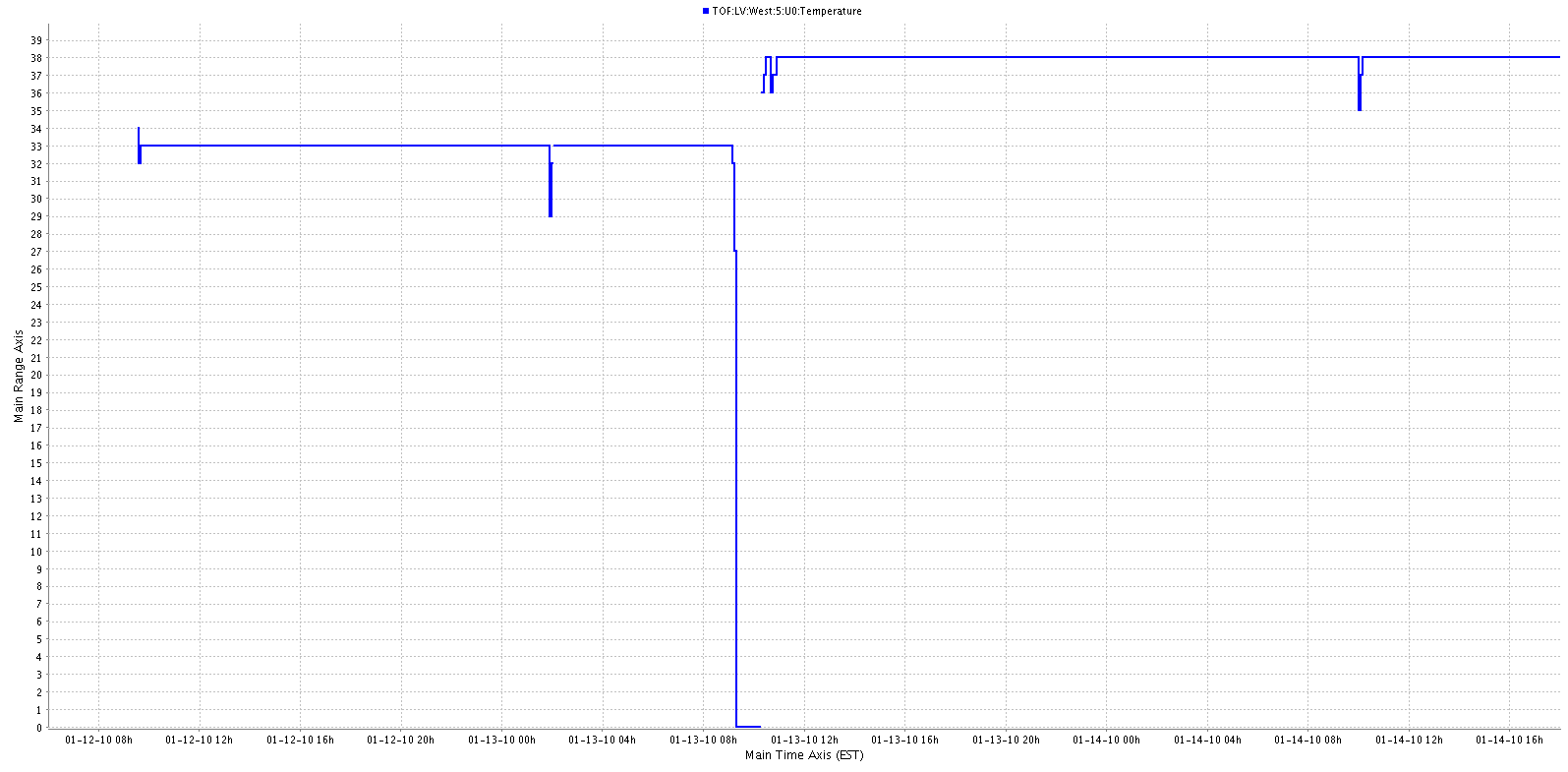Click range axis value 20
This screenshot has height=772, width=1568.
(x=36, y=375)
